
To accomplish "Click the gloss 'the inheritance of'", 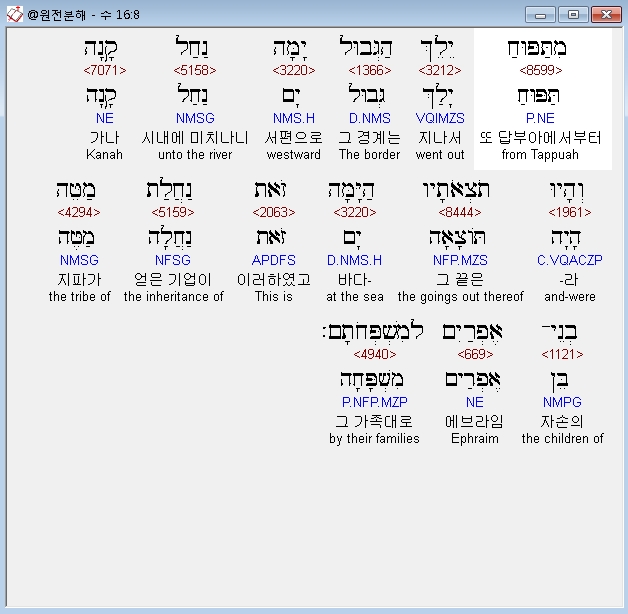I will coord(173,297).
